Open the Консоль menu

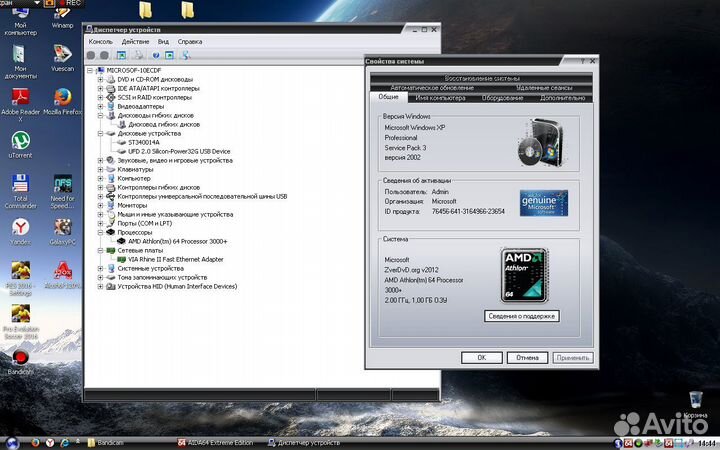(x=101, y=41)
